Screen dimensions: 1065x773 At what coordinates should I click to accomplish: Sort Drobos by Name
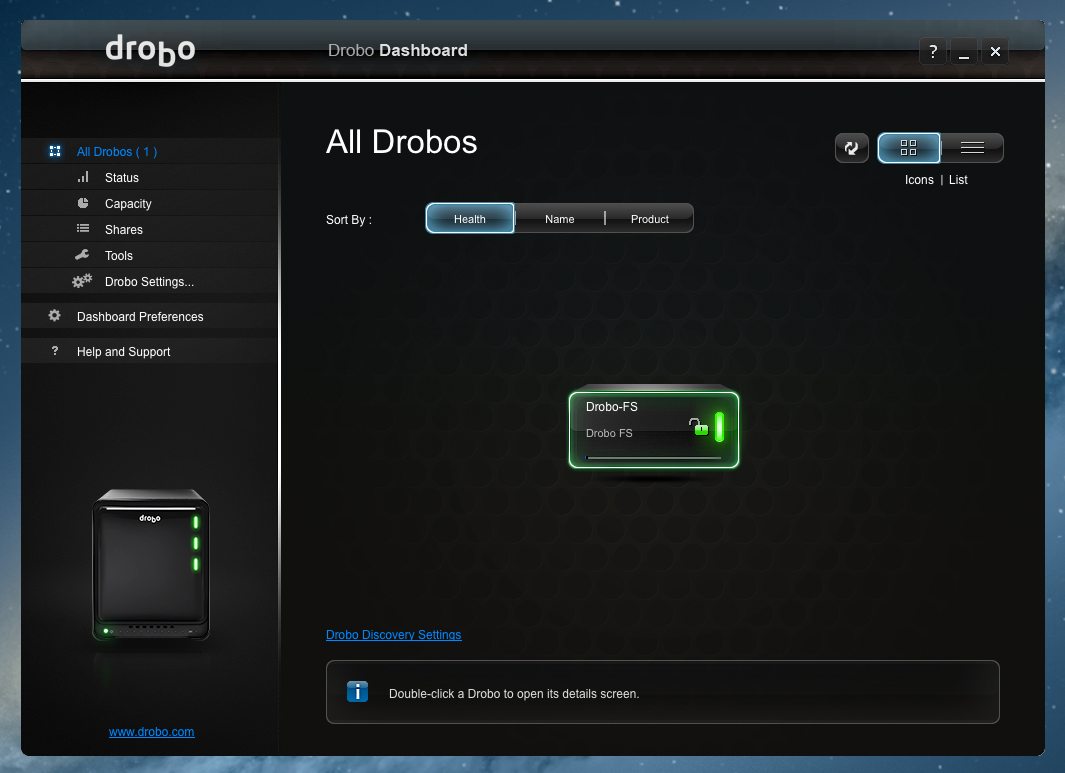[559, 219]
